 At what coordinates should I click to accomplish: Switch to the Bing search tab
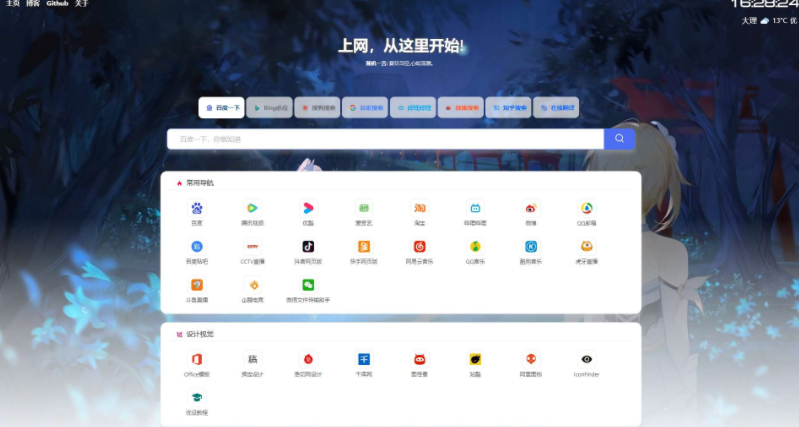coord(268,107)
